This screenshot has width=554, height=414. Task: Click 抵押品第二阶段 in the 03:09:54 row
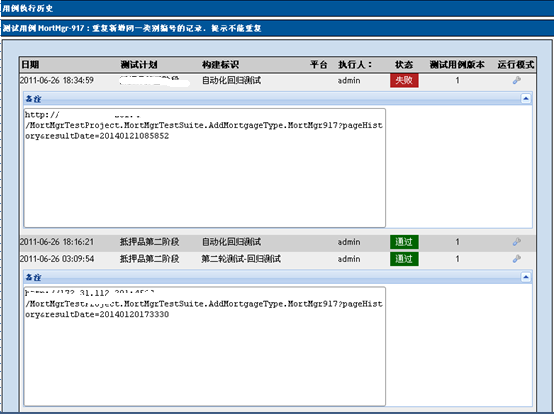[149, 259]
